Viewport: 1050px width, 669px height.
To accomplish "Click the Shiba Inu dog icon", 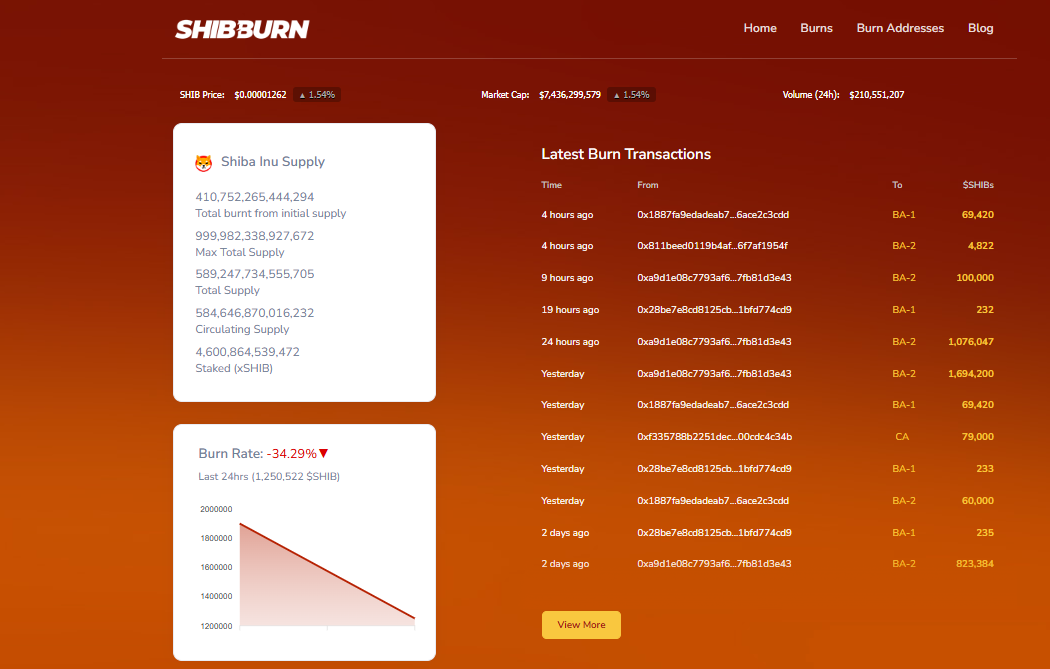I will click(204, 163).
